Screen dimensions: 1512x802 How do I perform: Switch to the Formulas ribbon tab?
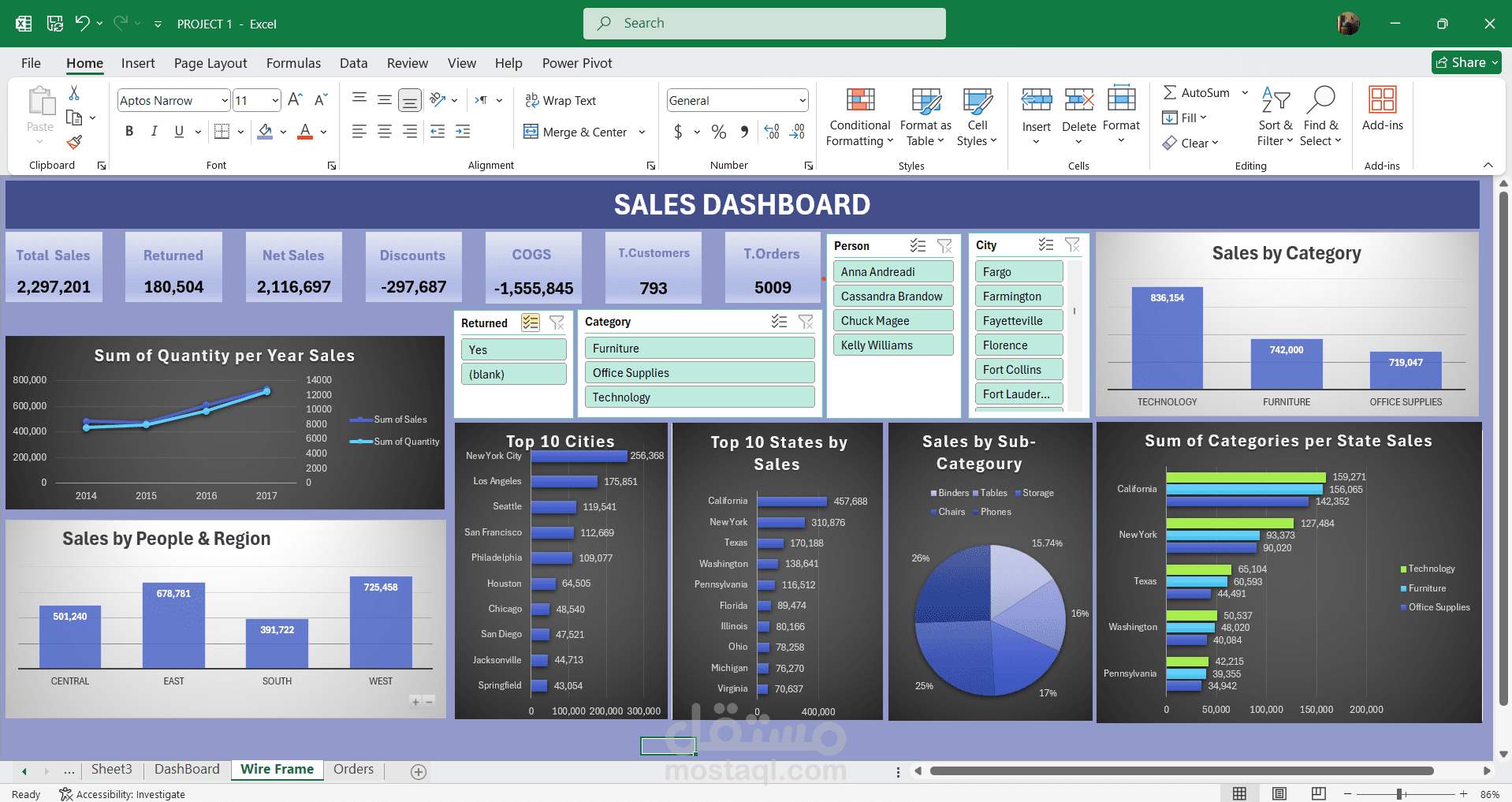point(293,63)
